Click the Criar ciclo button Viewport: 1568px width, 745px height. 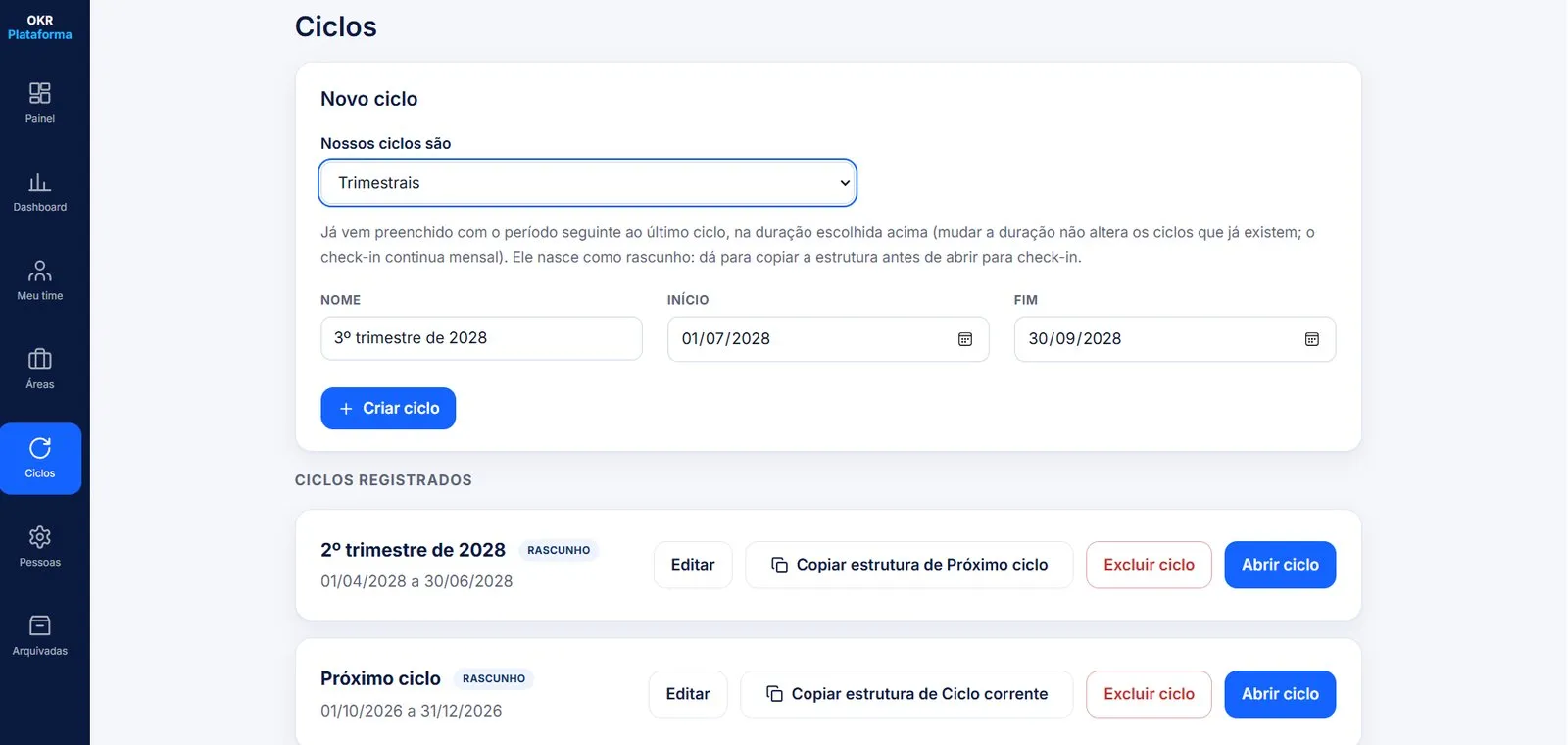[388, 409]
